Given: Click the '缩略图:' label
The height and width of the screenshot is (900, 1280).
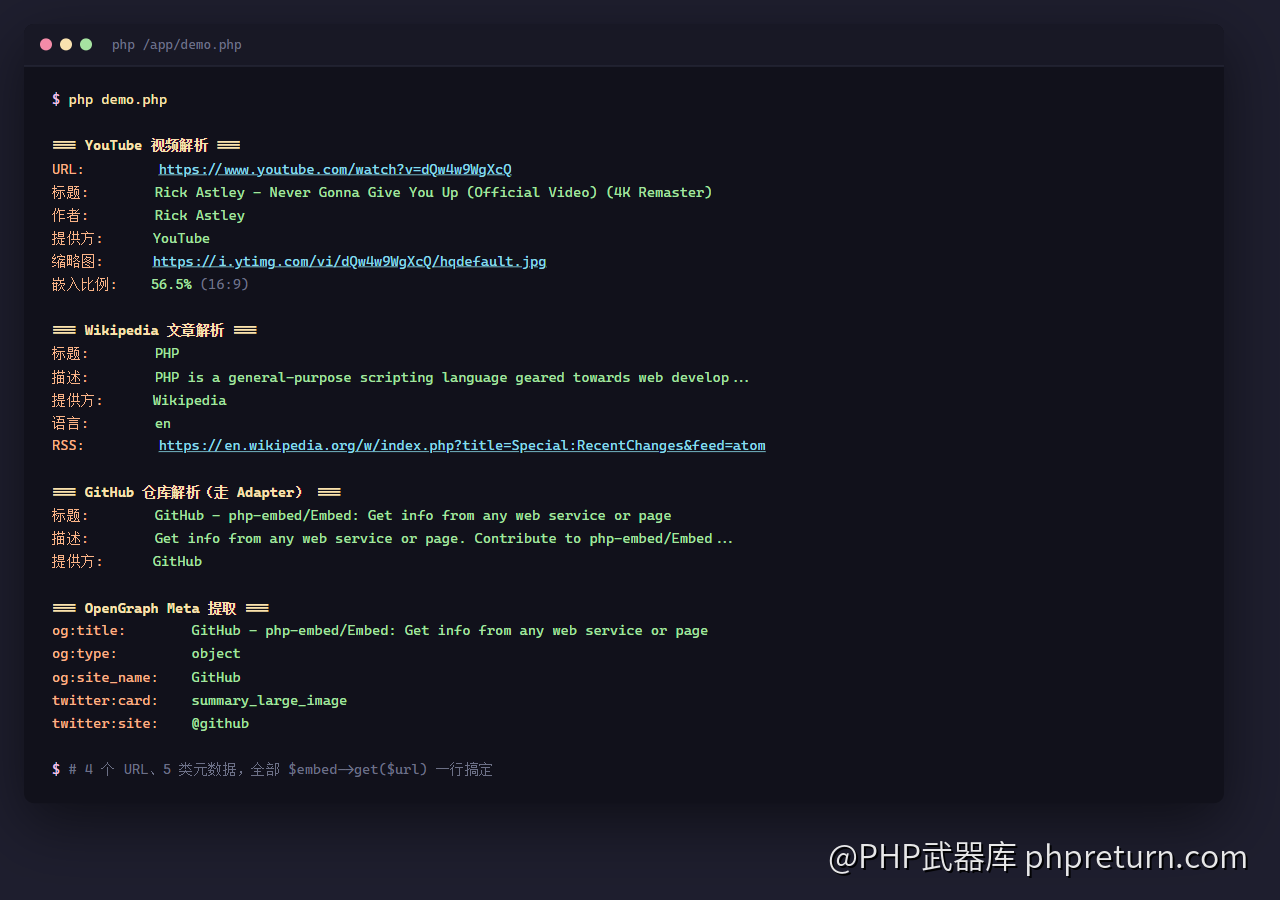Looking at the screenshot, I should (x=78, y=262).
